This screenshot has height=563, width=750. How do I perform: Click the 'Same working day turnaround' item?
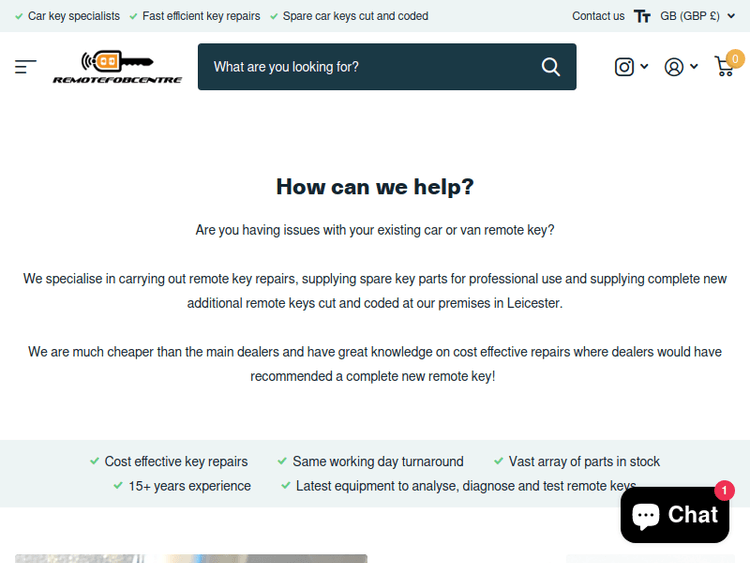pos(377,461)
